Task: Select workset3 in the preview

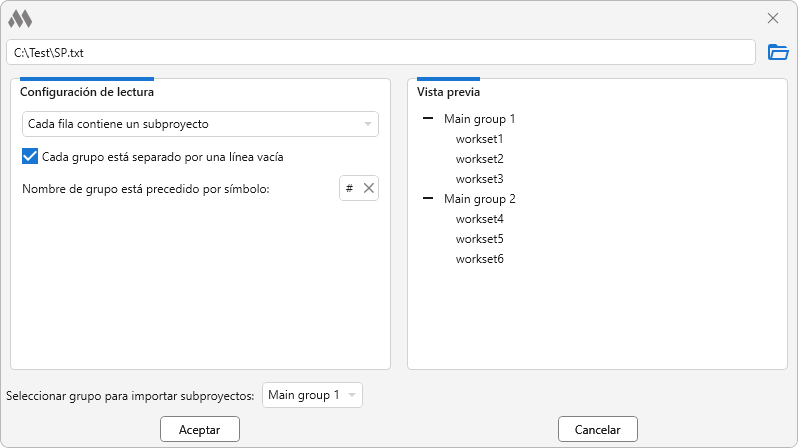Action: point(479,179)
